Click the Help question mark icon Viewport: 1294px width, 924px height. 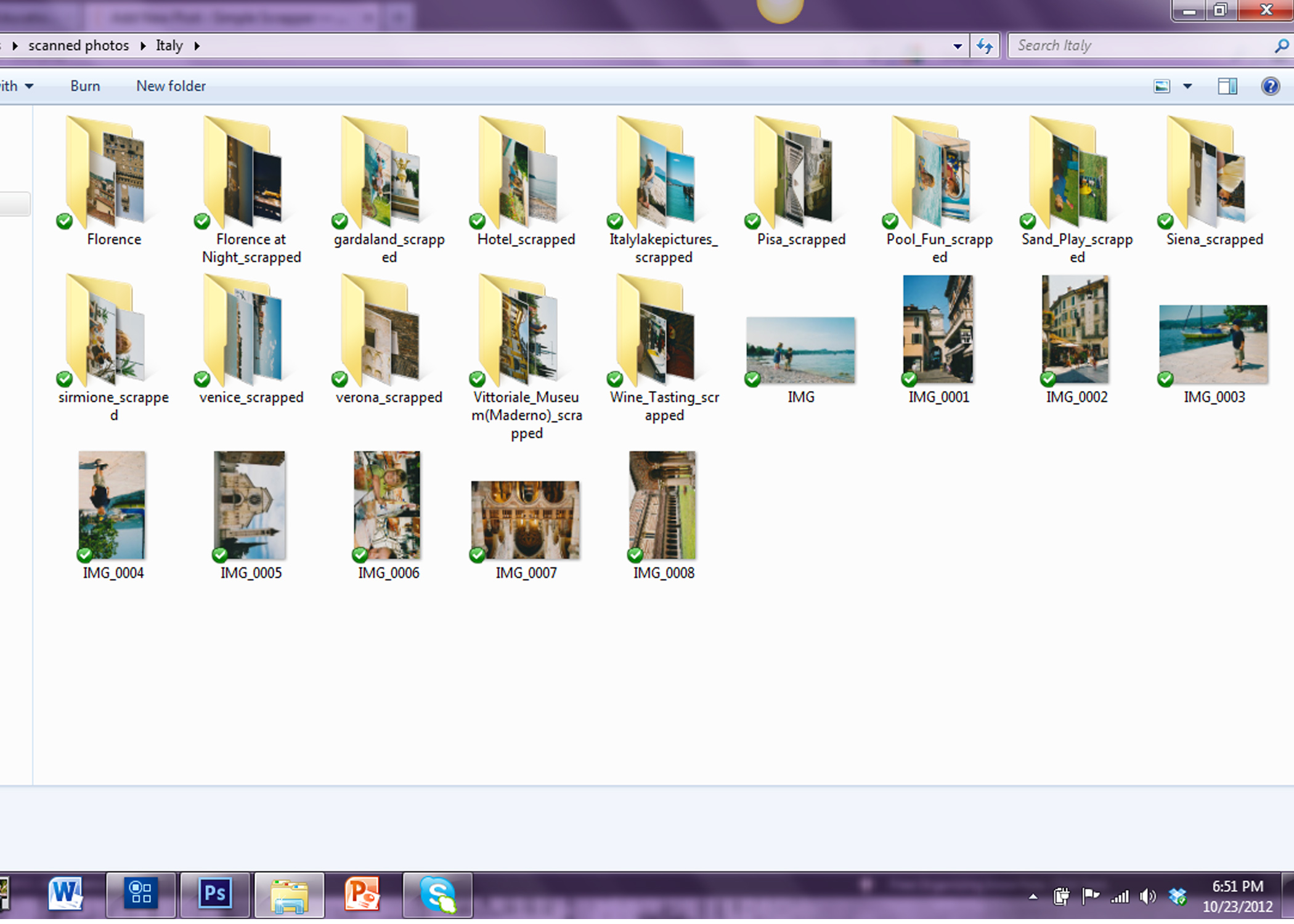tap(1269, 86)
